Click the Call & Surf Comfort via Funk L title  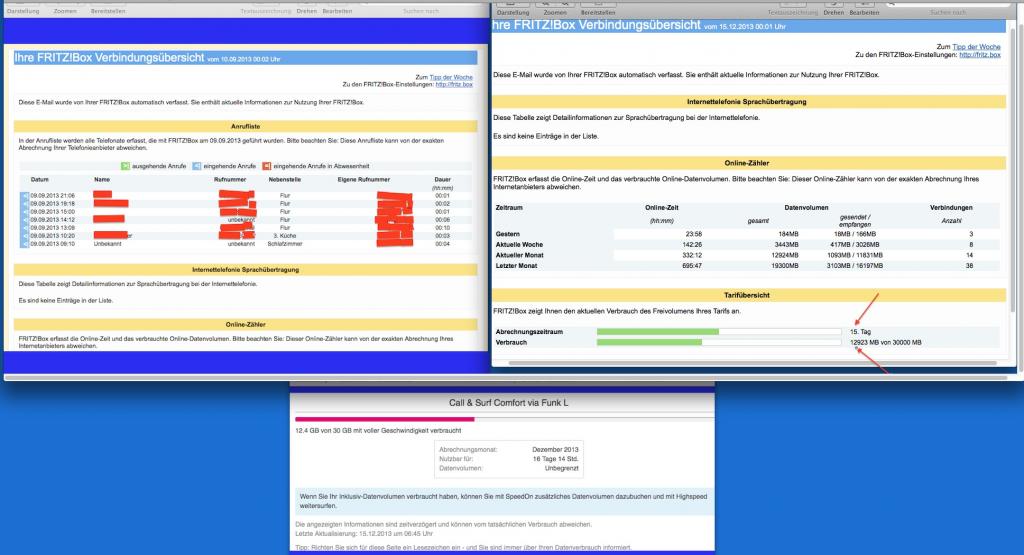tap(508, 403)
